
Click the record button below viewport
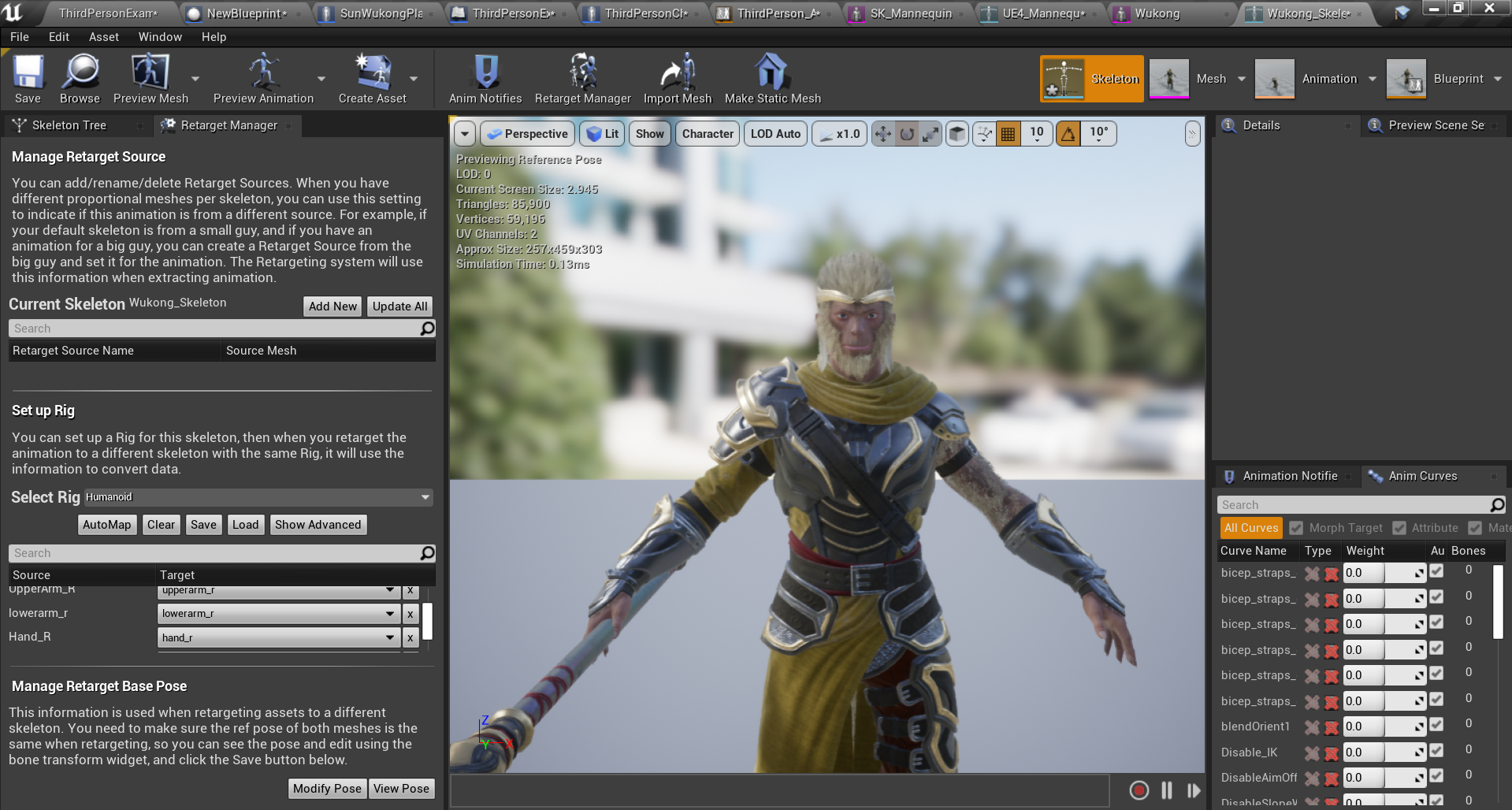[1139, 790]
